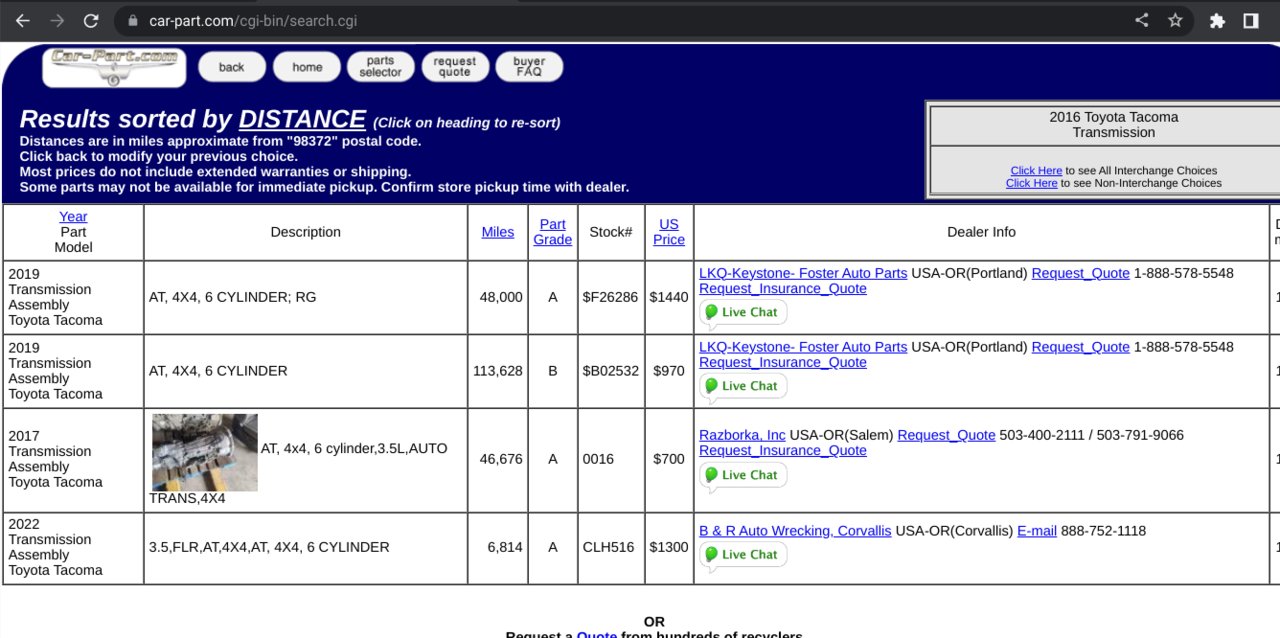Click phone number '888-752-1118'
1280x638 pixels.
(x=1103, y=531)
